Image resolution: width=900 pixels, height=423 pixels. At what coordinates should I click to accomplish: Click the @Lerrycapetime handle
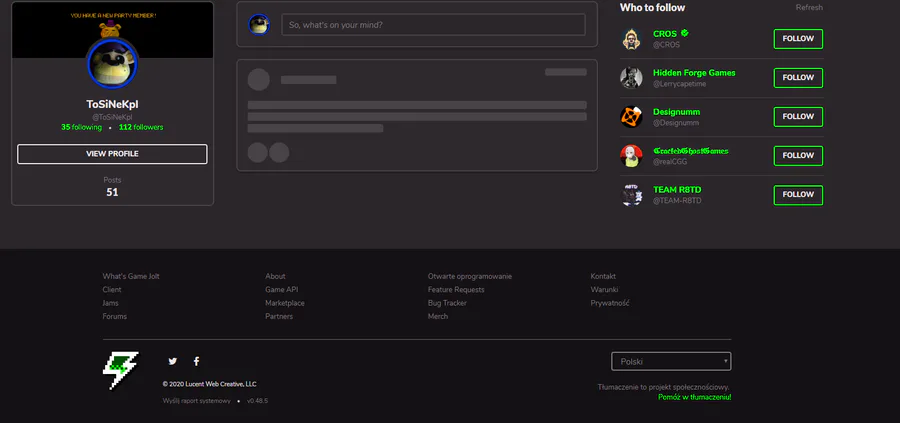point(680,84)
